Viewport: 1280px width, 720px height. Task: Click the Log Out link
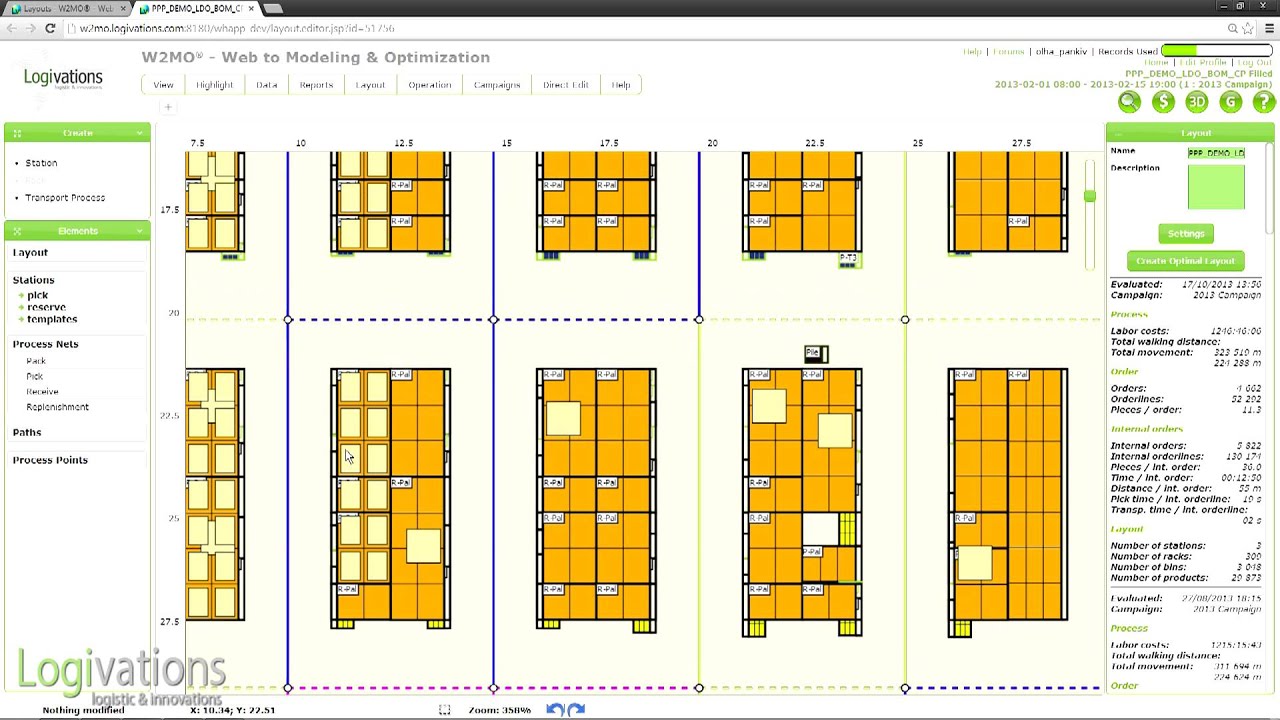pyautogui.click(x=1254, y=63)
